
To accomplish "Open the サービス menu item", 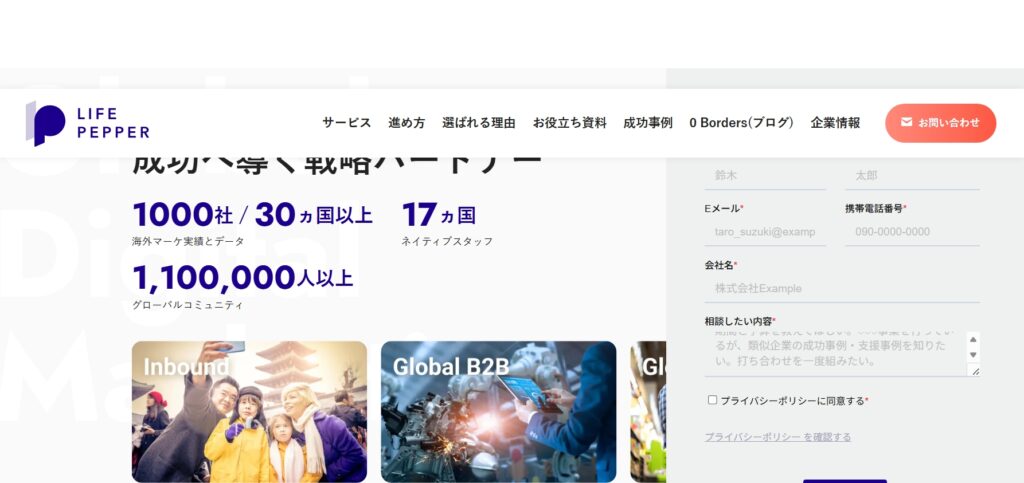I will [346, 123].
